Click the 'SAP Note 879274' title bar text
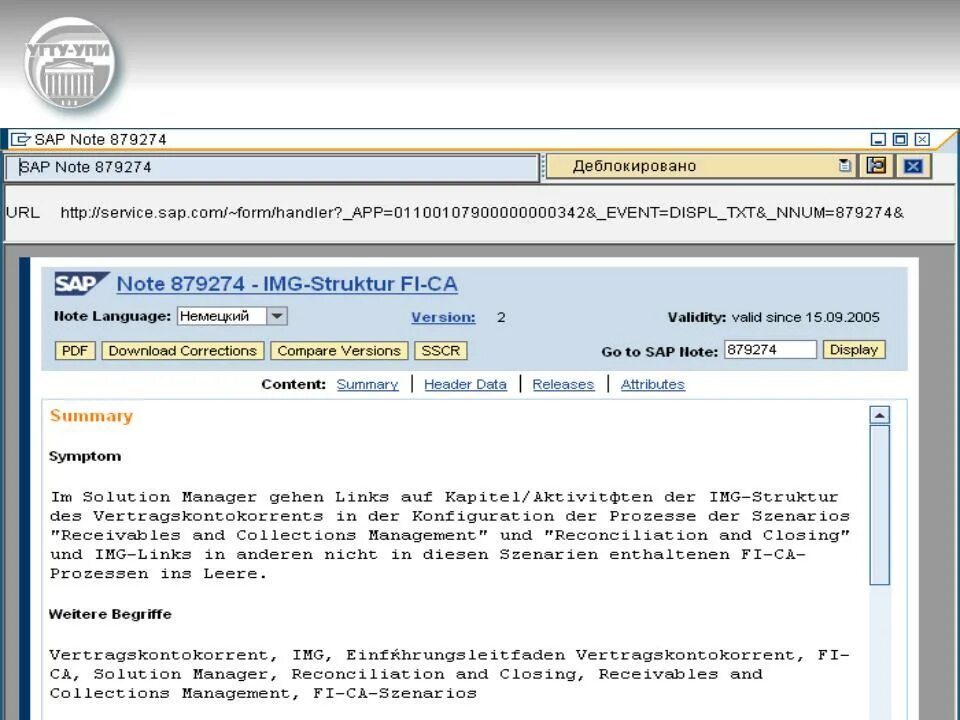 pyautogui.click(x=100, y=140)
